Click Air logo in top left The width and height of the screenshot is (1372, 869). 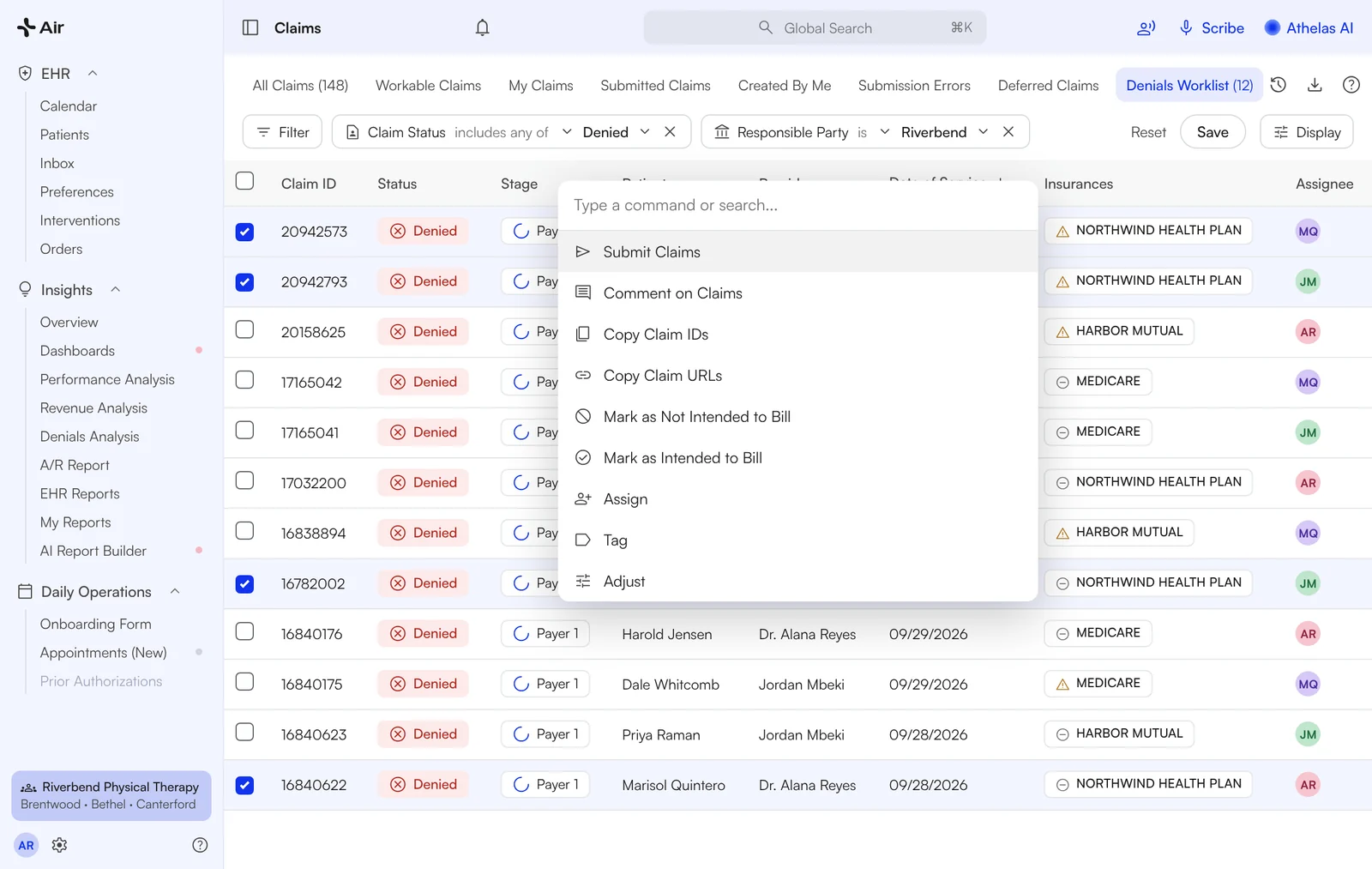pos(40,27)
